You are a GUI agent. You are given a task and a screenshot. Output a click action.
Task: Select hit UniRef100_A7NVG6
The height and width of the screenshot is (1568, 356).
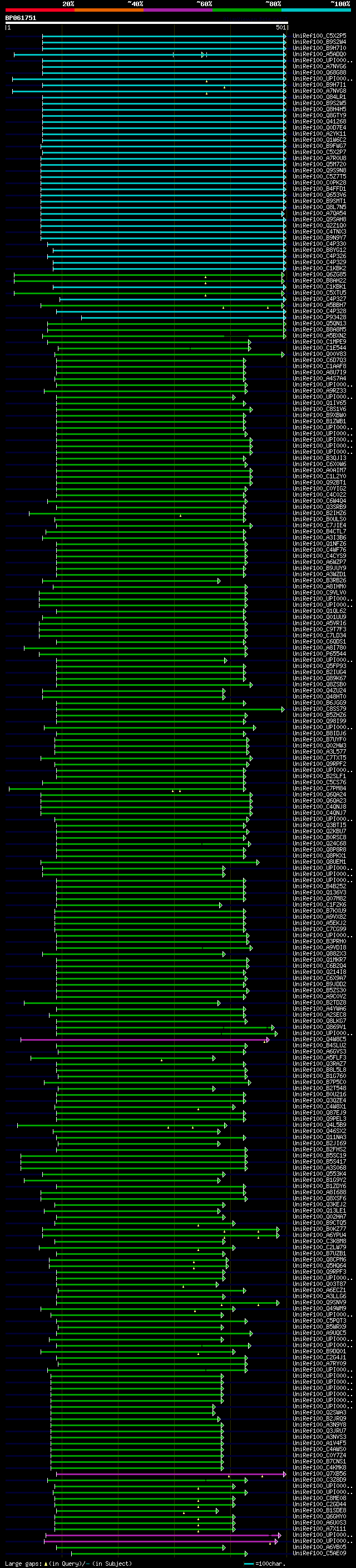point(319,66)
